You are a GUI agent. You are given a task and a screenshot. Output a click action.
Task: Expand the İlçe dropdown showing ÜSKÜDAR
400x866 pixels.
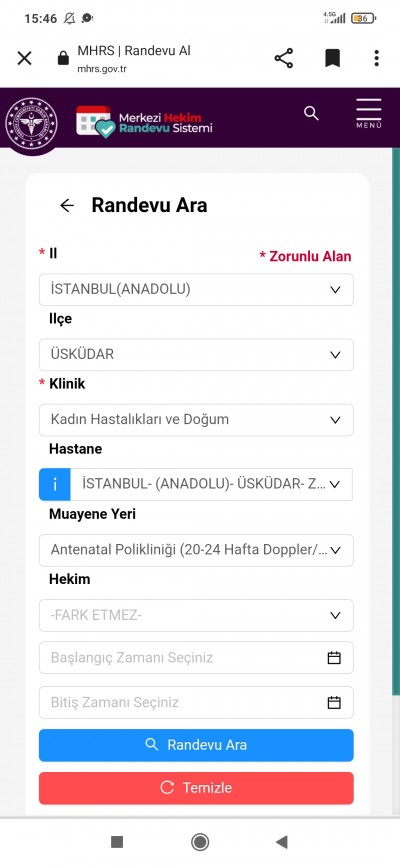pyautogui.click(x=196, y=355)
